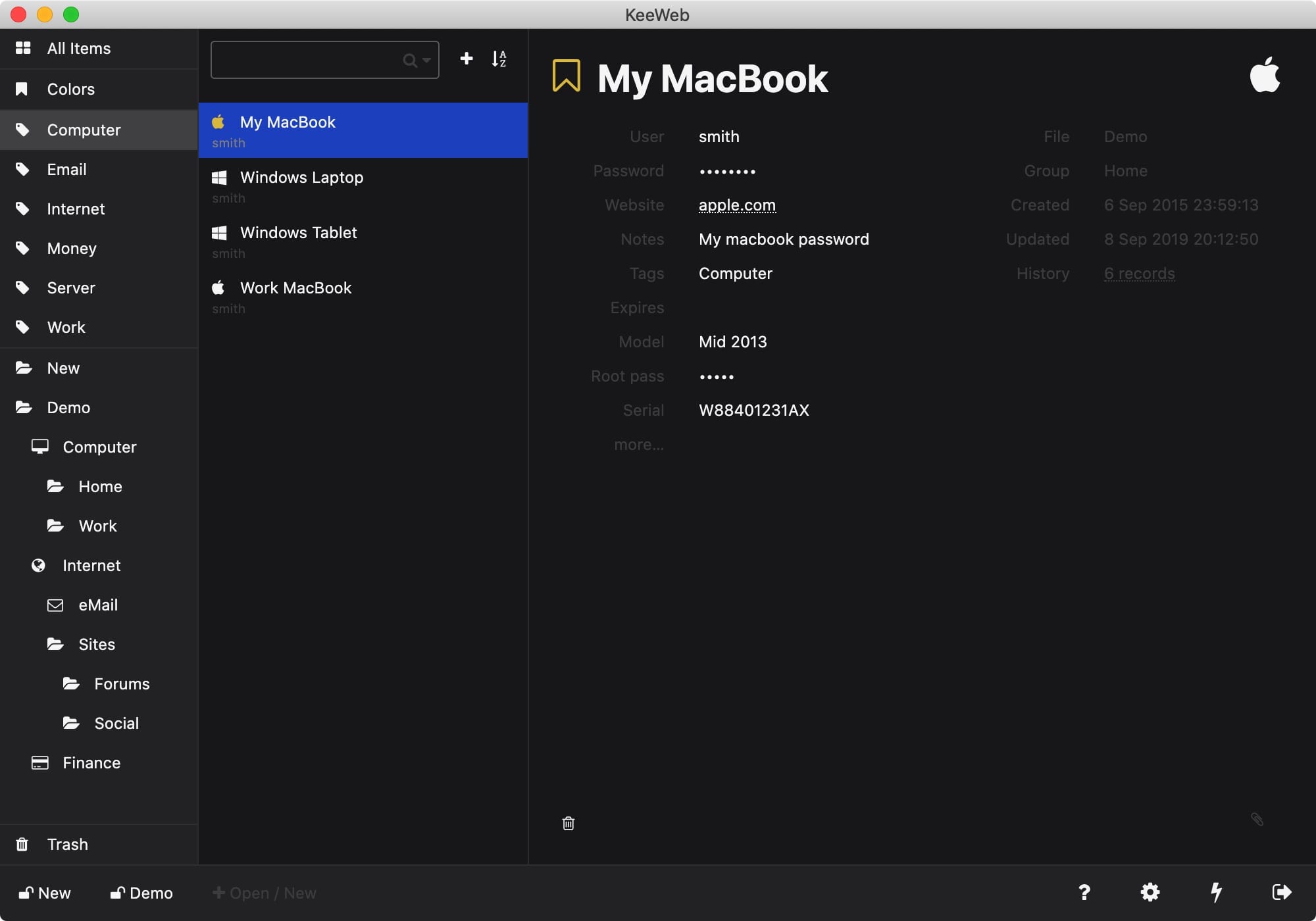Viewport: 1316px width, 921px height.
Task: Open the settings gear icon
Action: tap(1150, 892)
